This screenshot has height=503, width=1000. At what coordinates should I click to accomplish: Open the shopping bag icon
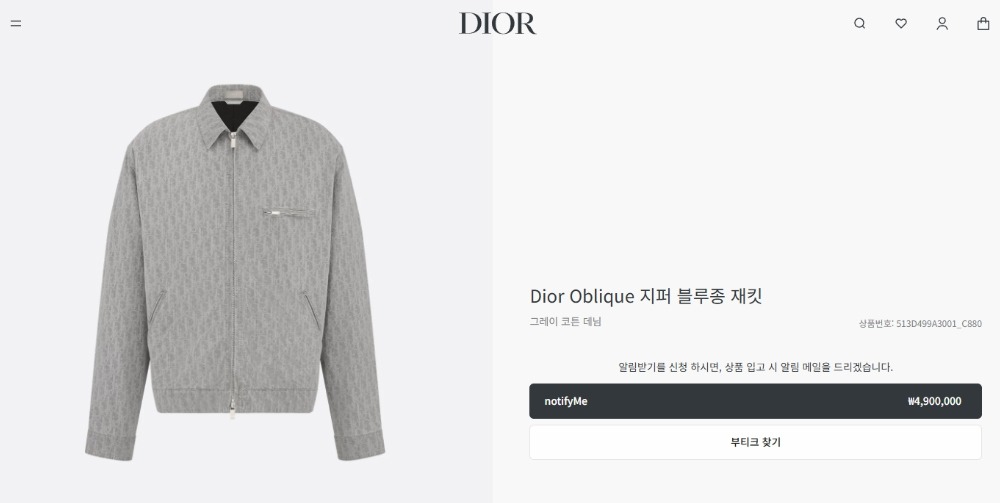click(x=983, y=24)
